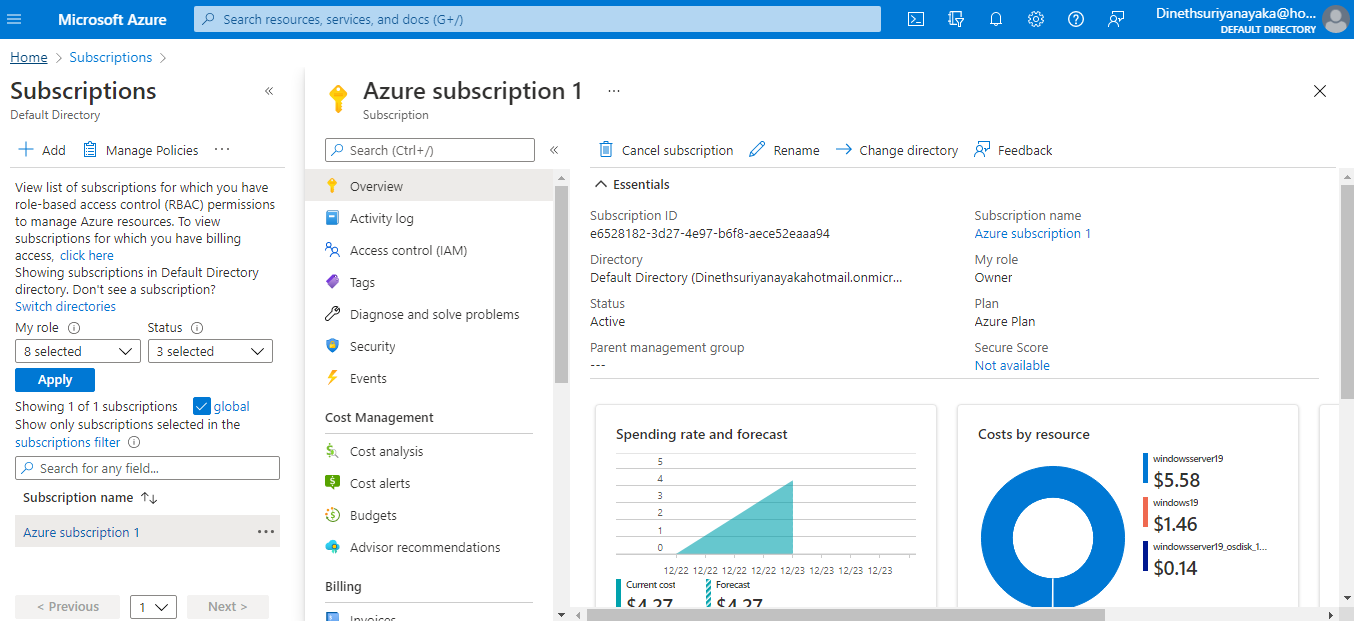Select the Azure subscription 1 list row
The height and width of the screenshot is (621, 1354).
pos(147,532)
